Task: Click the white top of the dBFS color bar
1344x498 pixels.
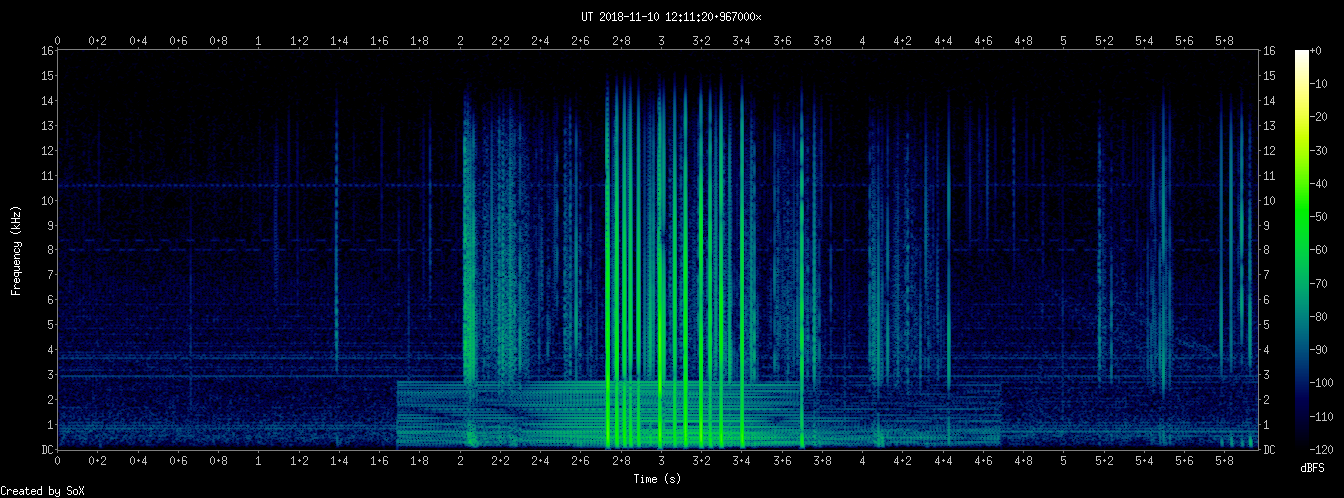Action: 1301,54
